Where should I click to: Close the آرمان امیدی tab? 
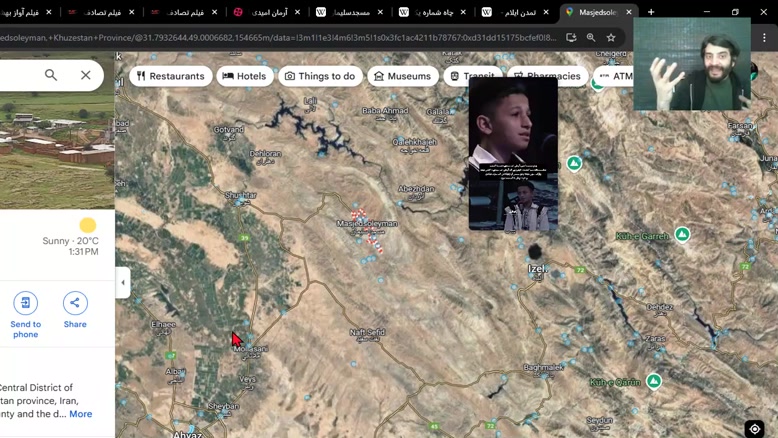click(x=297, y=12)
